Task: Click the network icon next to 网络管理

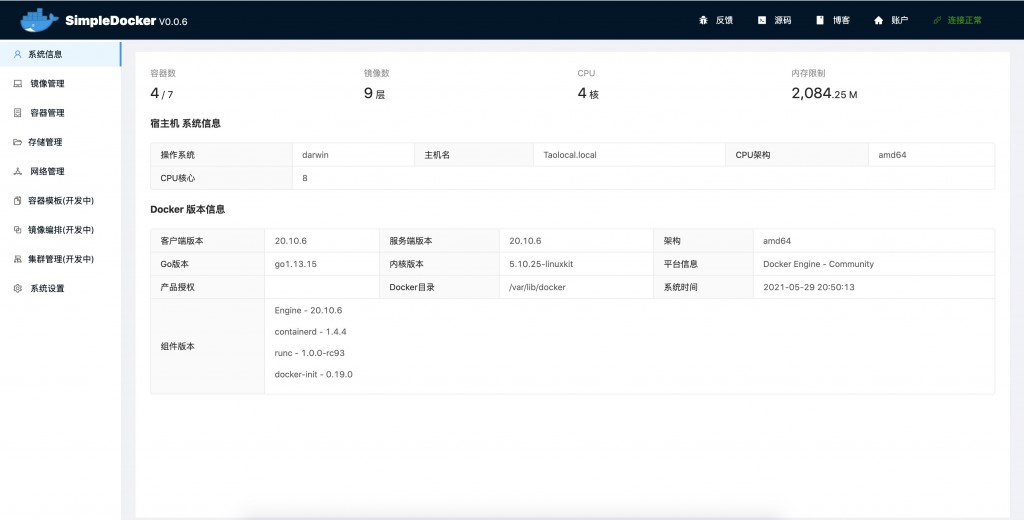Action: [x=18, y=171]
